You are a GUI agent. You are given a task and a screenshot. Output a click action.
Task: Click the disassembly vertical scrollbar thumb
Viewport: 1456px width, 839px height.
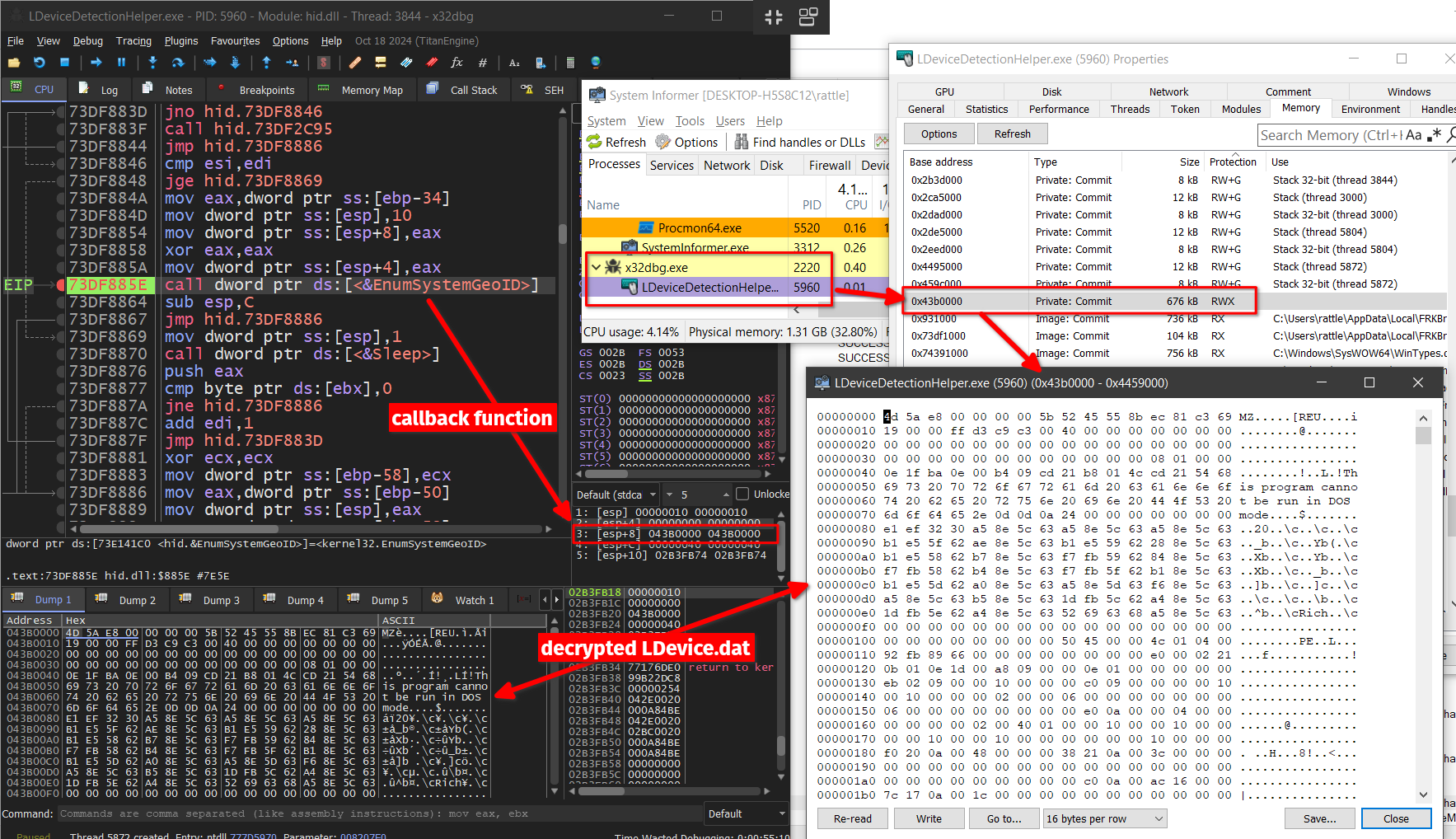click(x=563, y=232)
